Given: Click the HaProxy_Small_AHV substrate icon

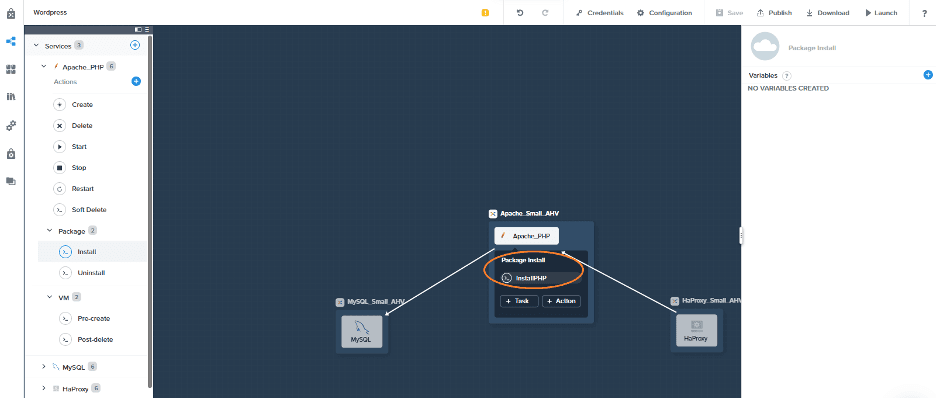Looking at the screenshot, I should point(675,301).
